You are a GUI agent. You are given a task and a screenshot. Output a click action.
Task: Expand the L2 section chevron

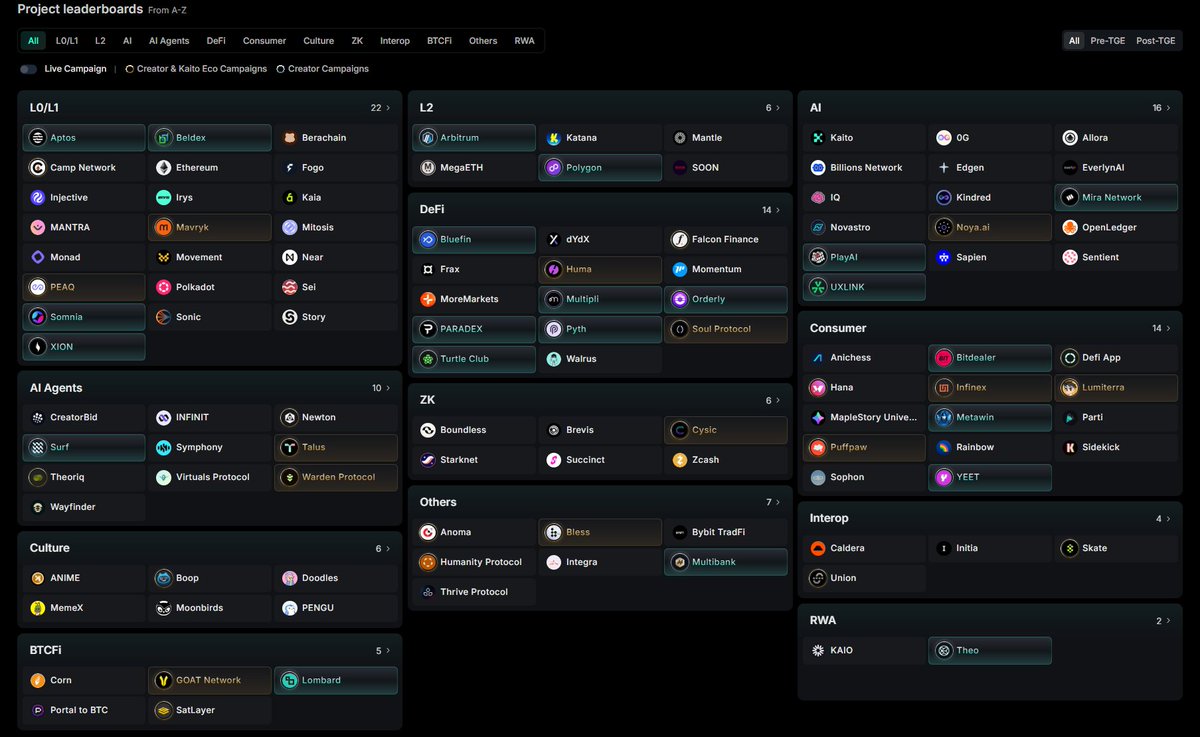(x=778, y=108)
